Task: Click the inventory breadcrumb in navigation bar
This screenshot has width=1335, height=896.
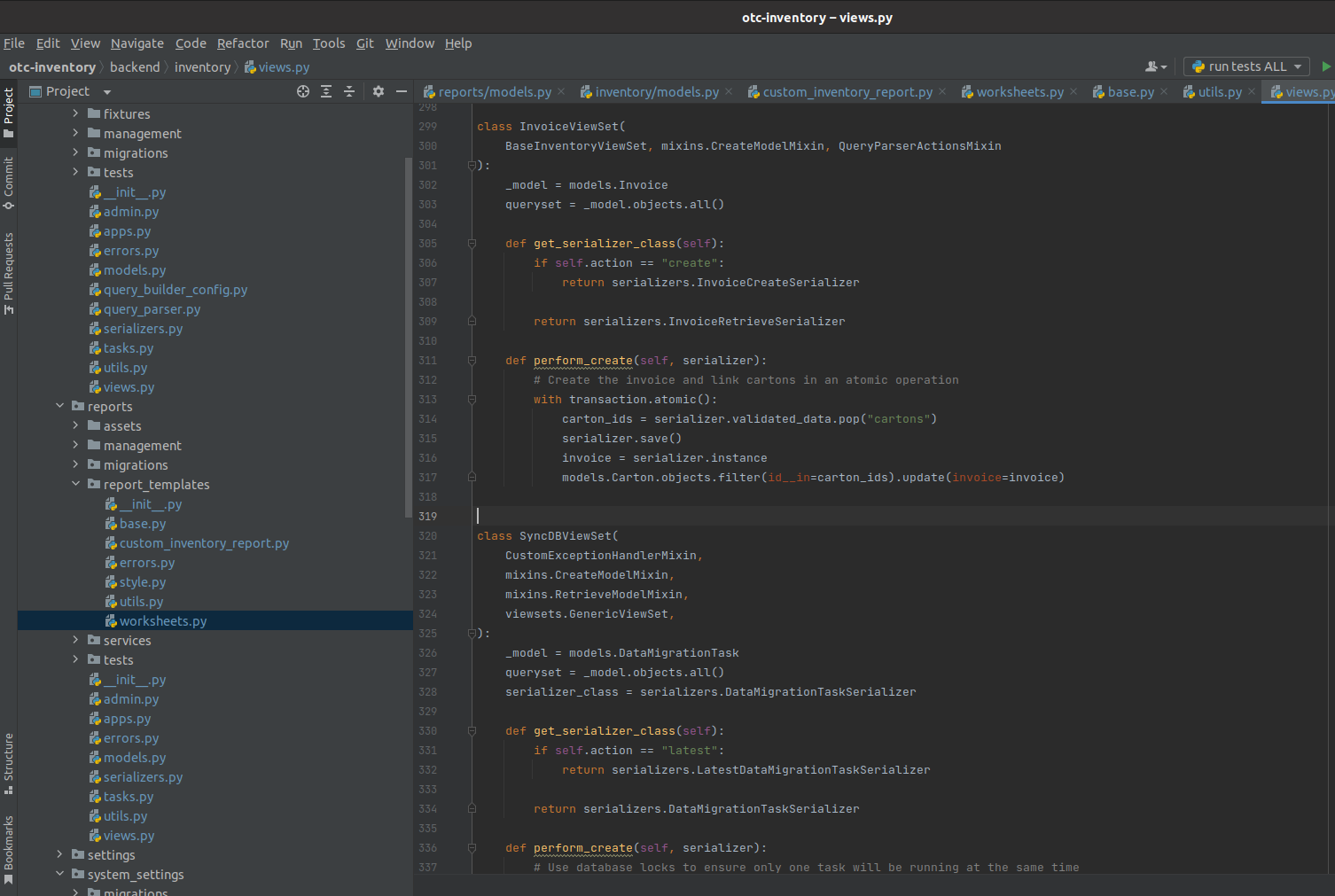Action: (x=202, y=67)
